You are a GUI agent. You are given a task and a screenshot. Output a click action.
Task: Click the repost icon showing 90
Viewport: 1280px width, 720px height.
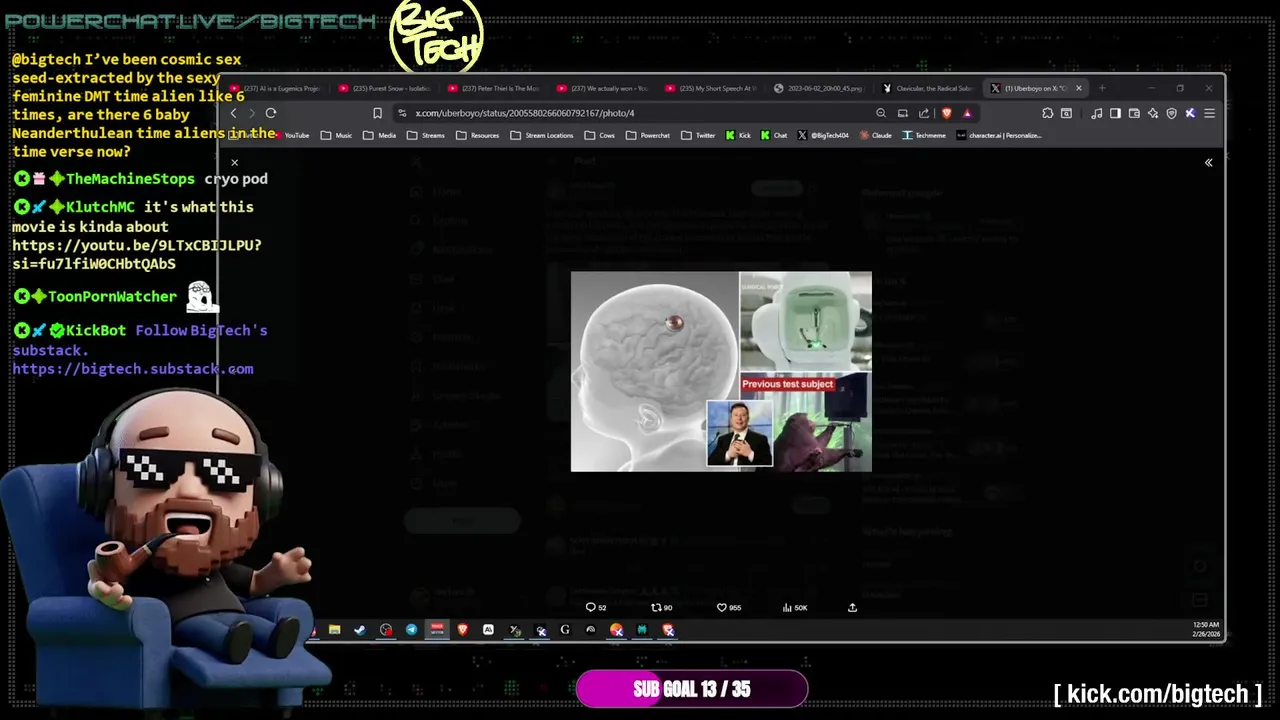point(662,607)
